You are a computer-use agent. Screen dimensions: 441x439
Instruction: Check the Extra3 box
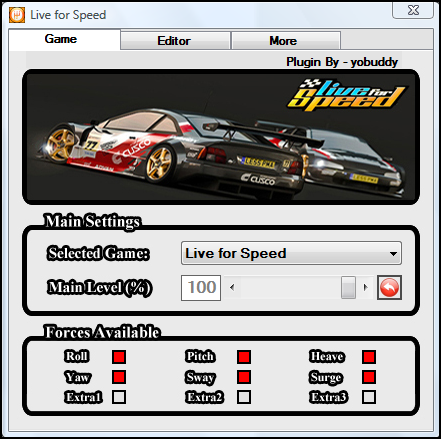369,397
